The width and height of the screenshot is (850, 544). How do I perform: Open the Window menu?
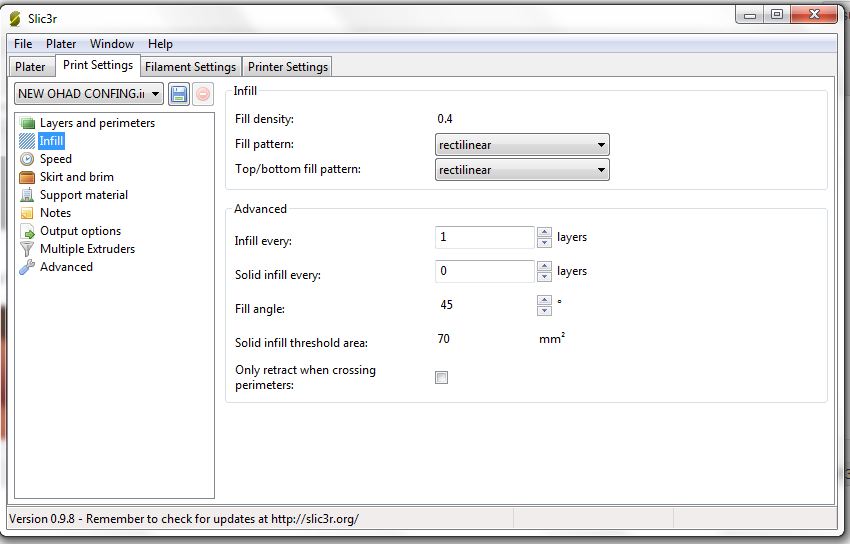[x=112, y=44]
